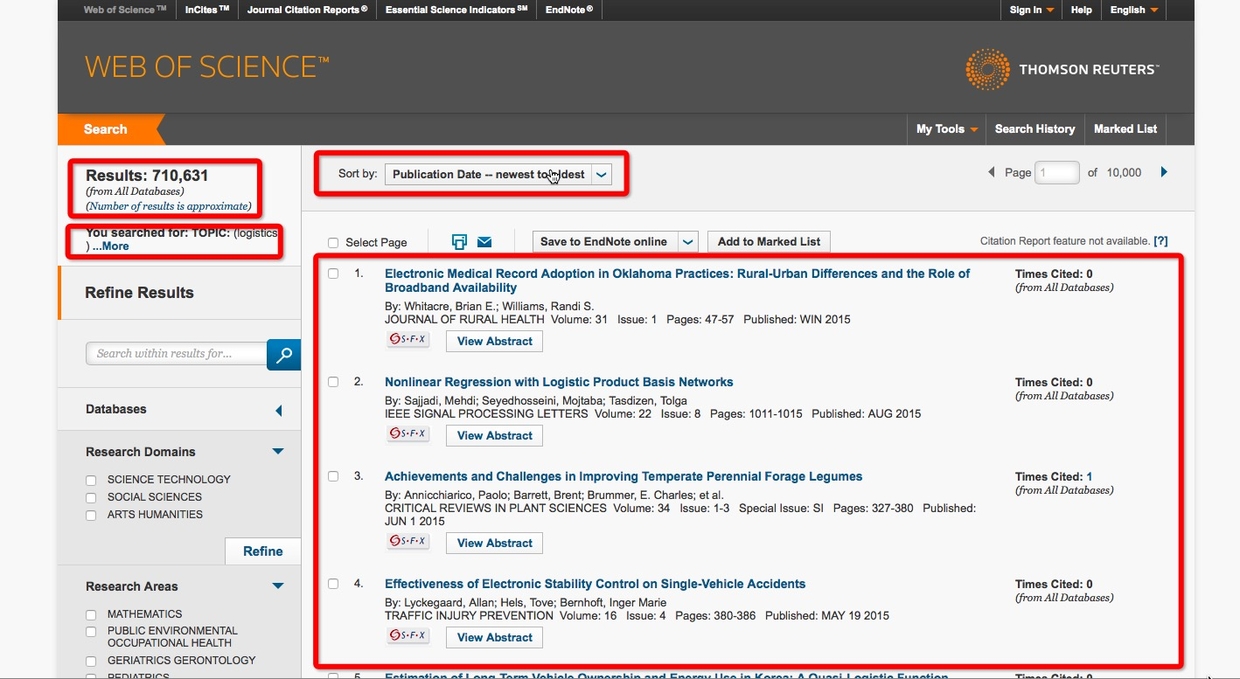This screenshot has height=679, width=1240.
Task: View Abstract for Electronic Stability Control result
Action: pyautogui.click(x=495, y=637)
